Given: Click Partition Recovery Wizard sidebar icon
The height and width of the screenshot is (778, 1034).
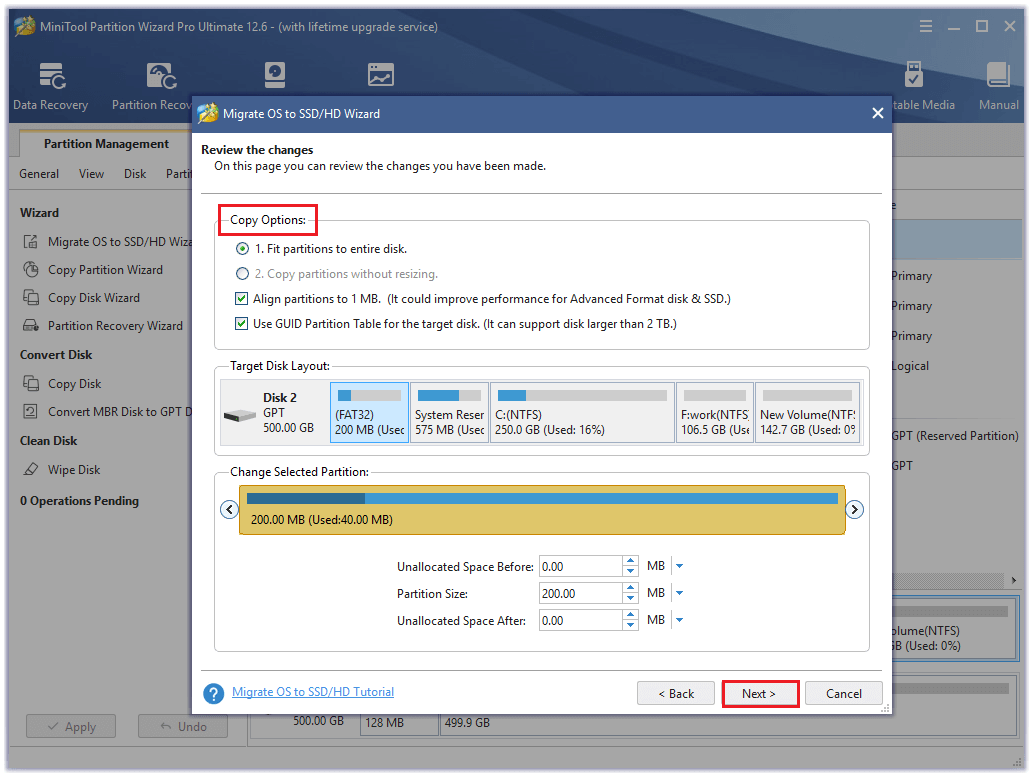Looking at the screenshot, I should (x=30, y=326).
